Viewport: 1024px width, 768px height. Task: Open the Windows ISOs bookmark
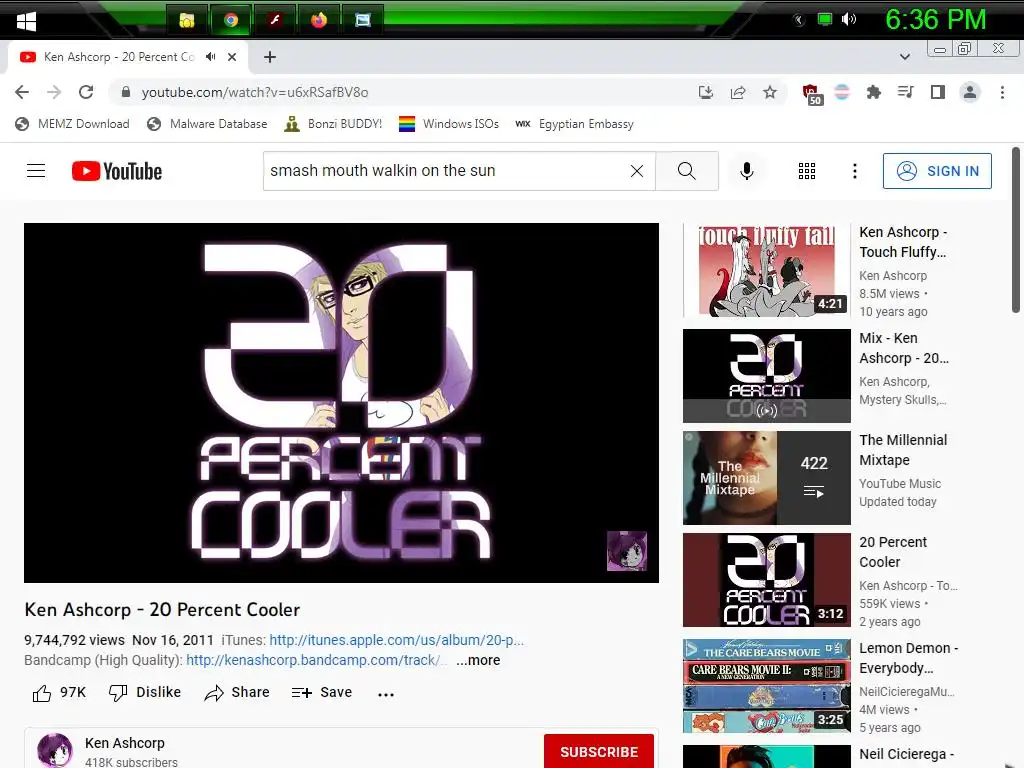pos(449,124)
